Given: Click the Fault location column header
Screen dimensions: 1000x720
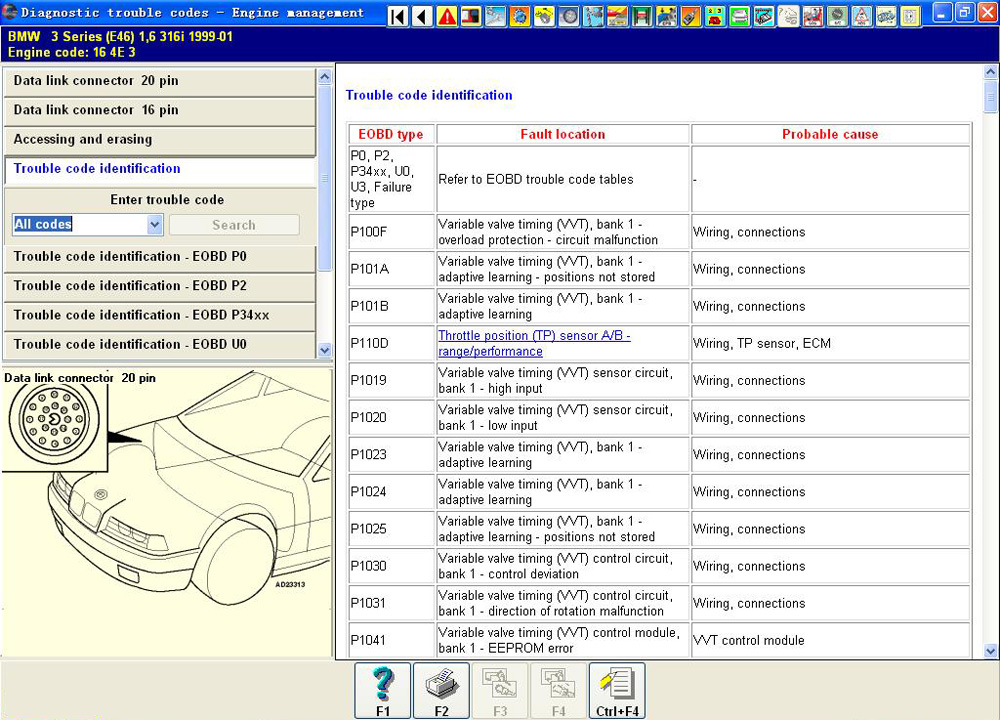Looking at the screenshot, I should (562, 134).
